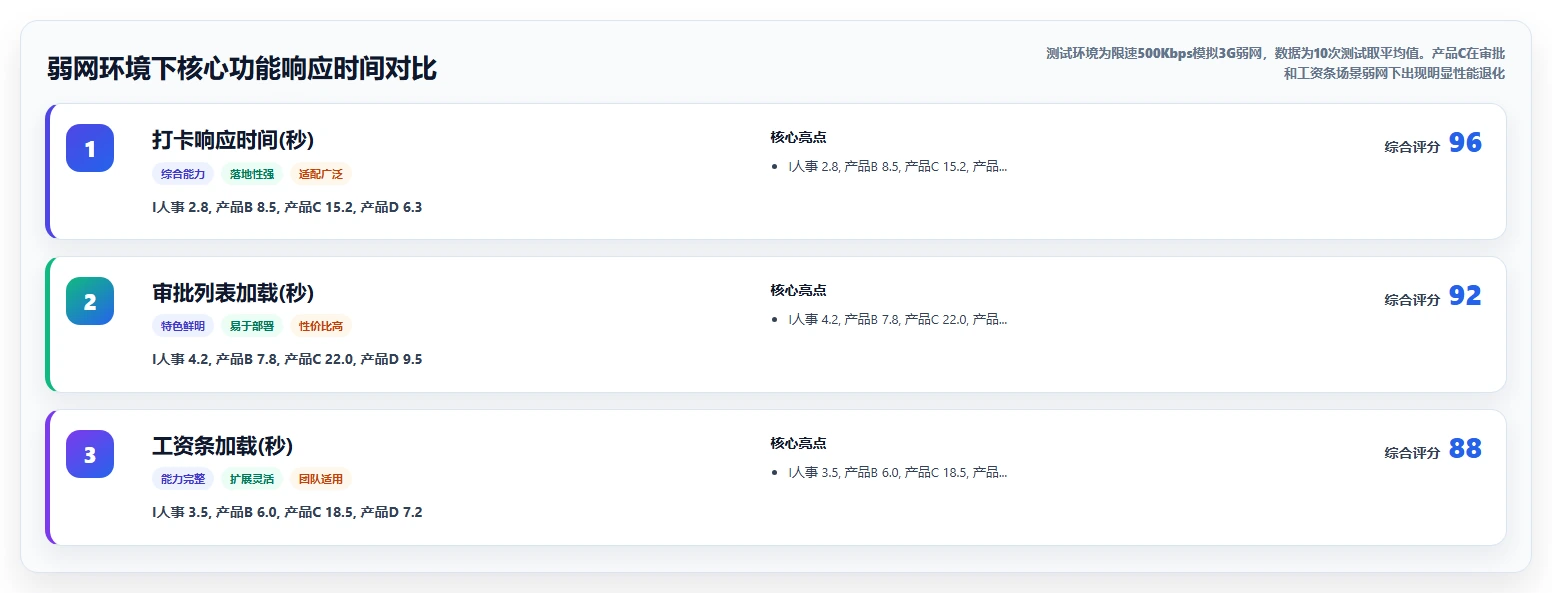Open the 工资条加载(秒) card title

pyautogui.click(x=223, y=446)
